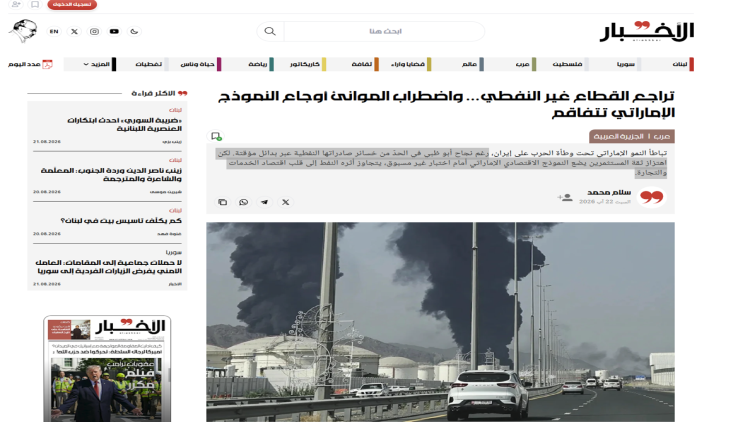The width and height of the screenshot is (733, 422).
Task: Open the most-read item لا حملات جماعية إلى المقامات
Action: (x=109, y=266)
